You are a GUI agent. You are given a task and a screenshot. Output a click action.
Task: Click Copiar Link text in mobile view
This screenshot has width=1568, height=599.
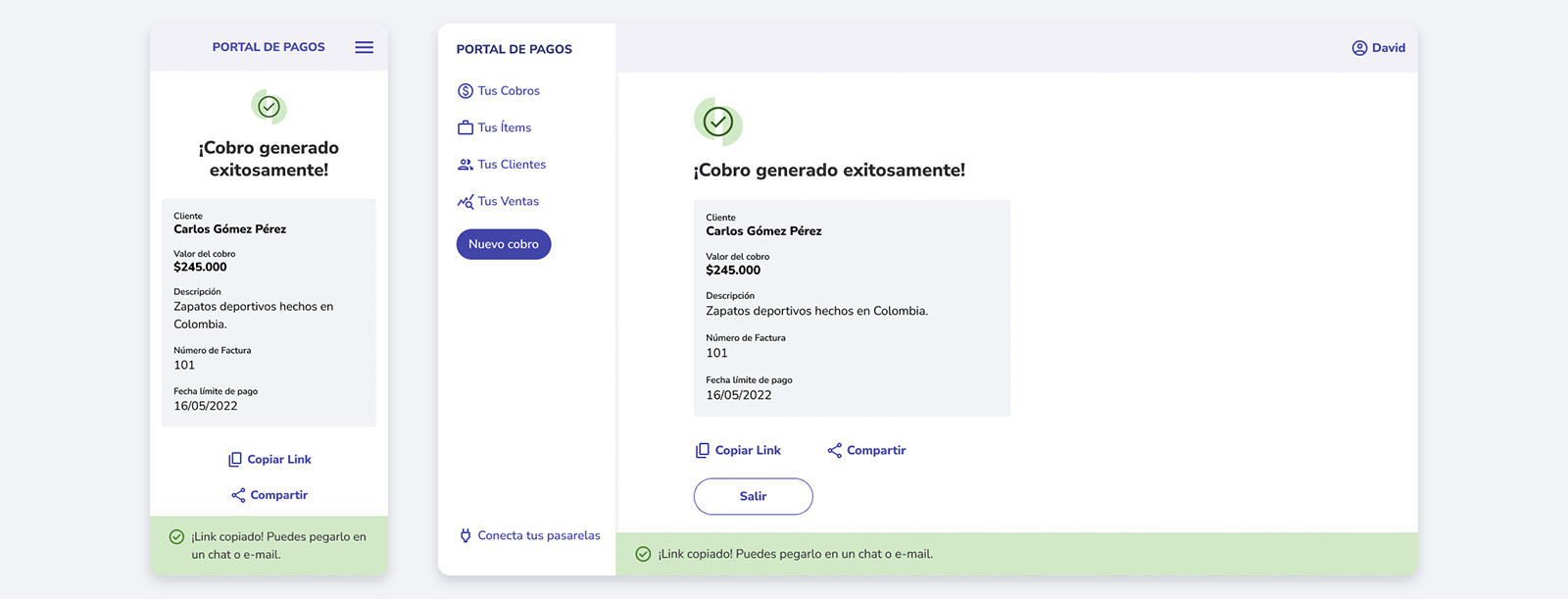(279, 460)
